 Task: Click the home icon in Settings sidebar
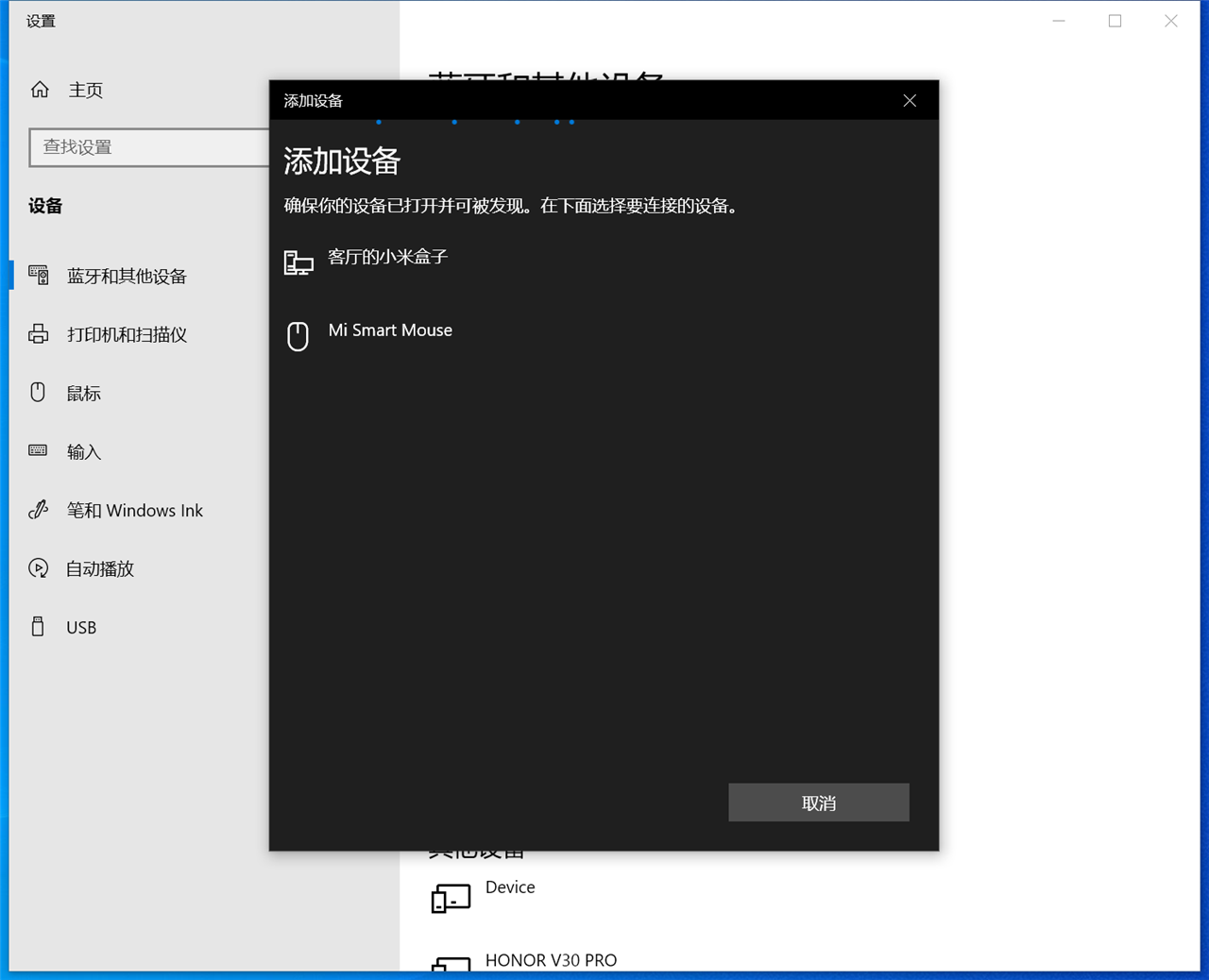[x=40, y=90]
